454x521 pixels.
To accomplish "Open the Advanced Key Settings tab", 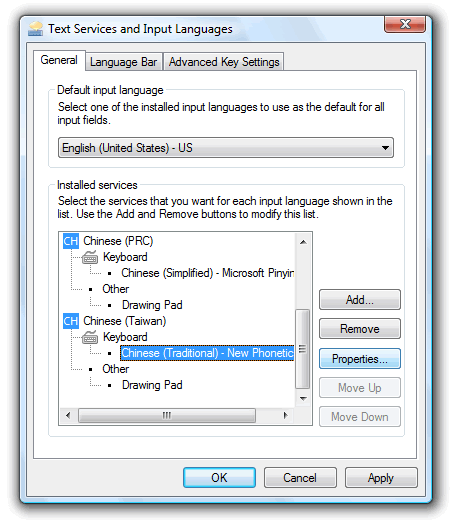I will point(224,62).
